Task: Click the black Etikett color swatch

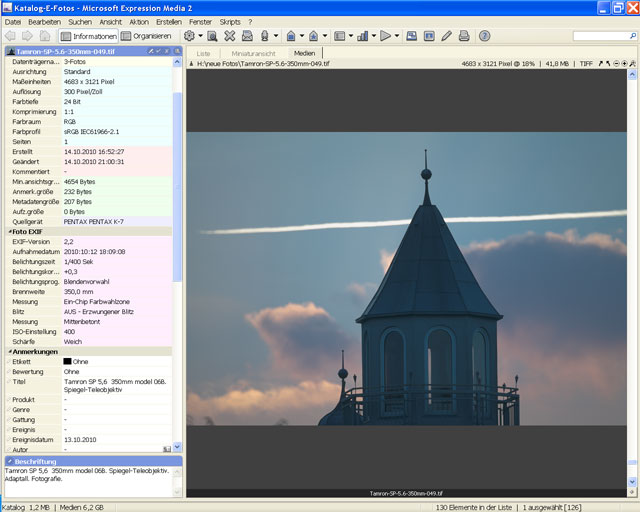Action: pos(68,361)
